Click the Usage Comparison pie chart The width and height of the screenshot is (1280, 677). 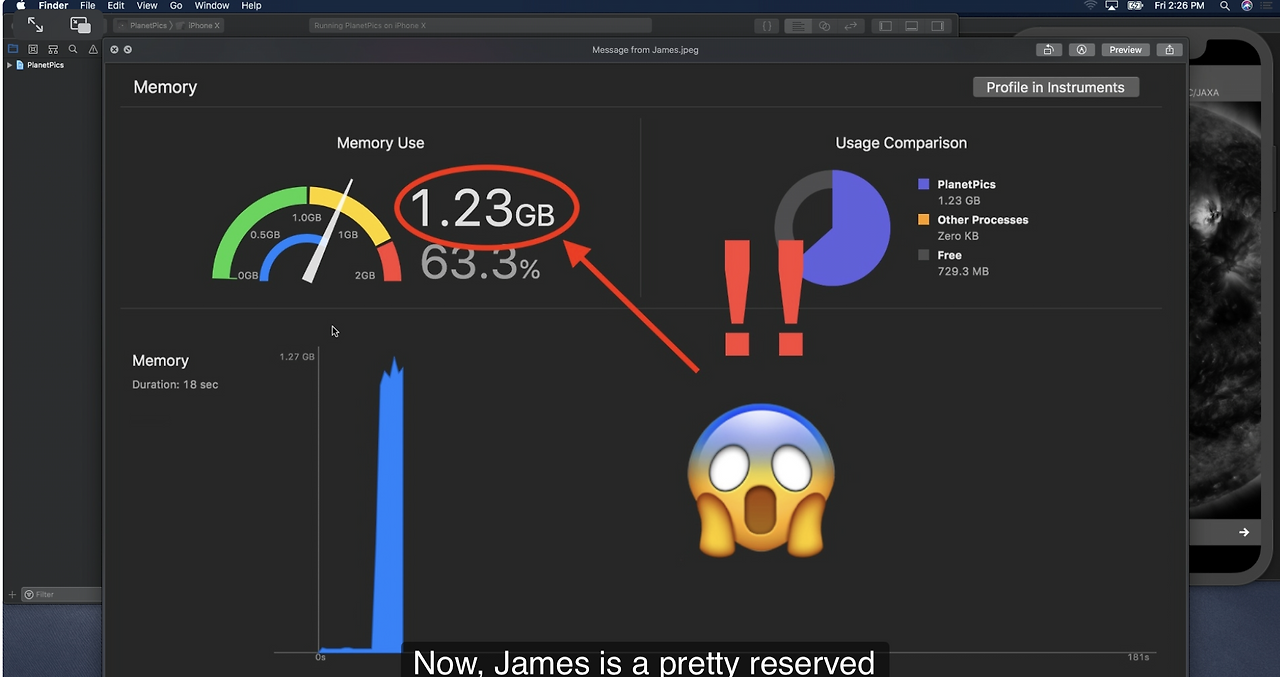[x=832, y=227]
